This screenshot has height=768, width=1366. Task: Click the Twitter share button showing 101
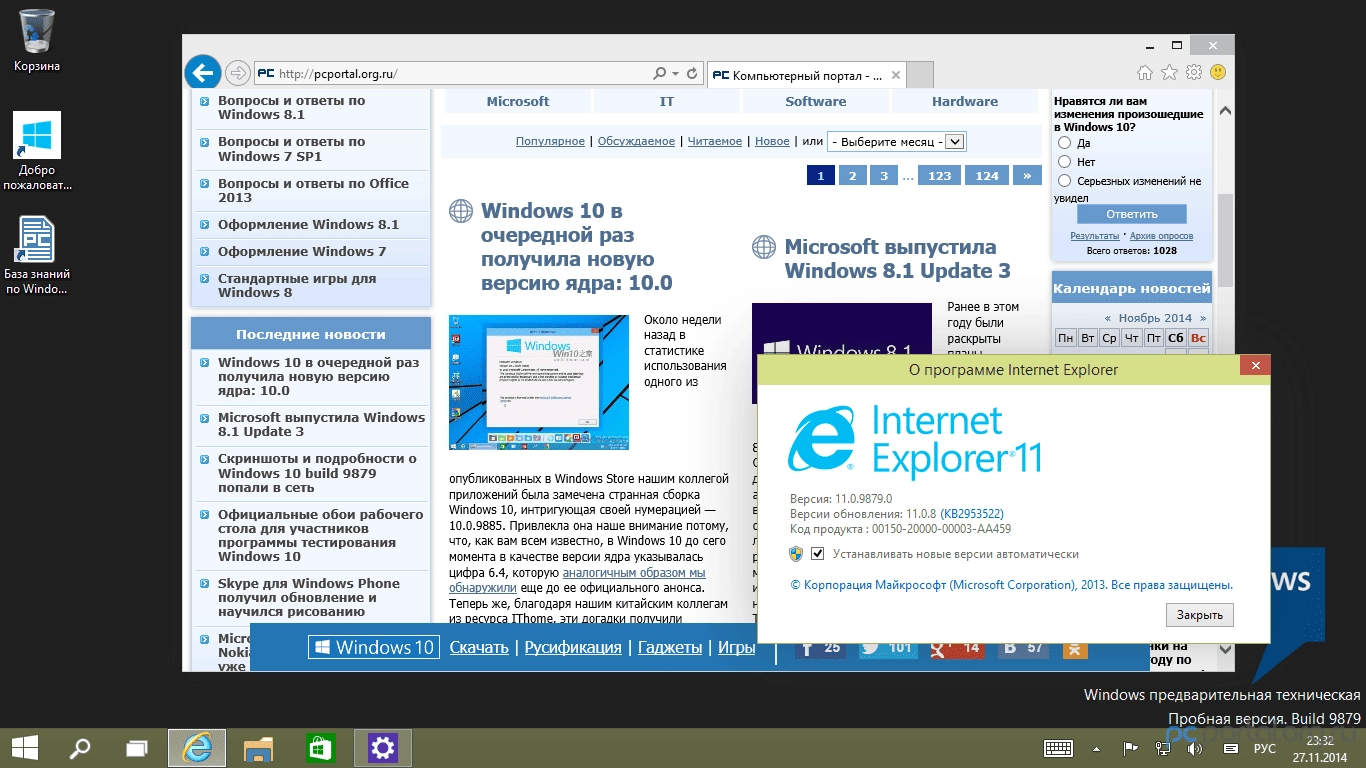click(886, 648)
